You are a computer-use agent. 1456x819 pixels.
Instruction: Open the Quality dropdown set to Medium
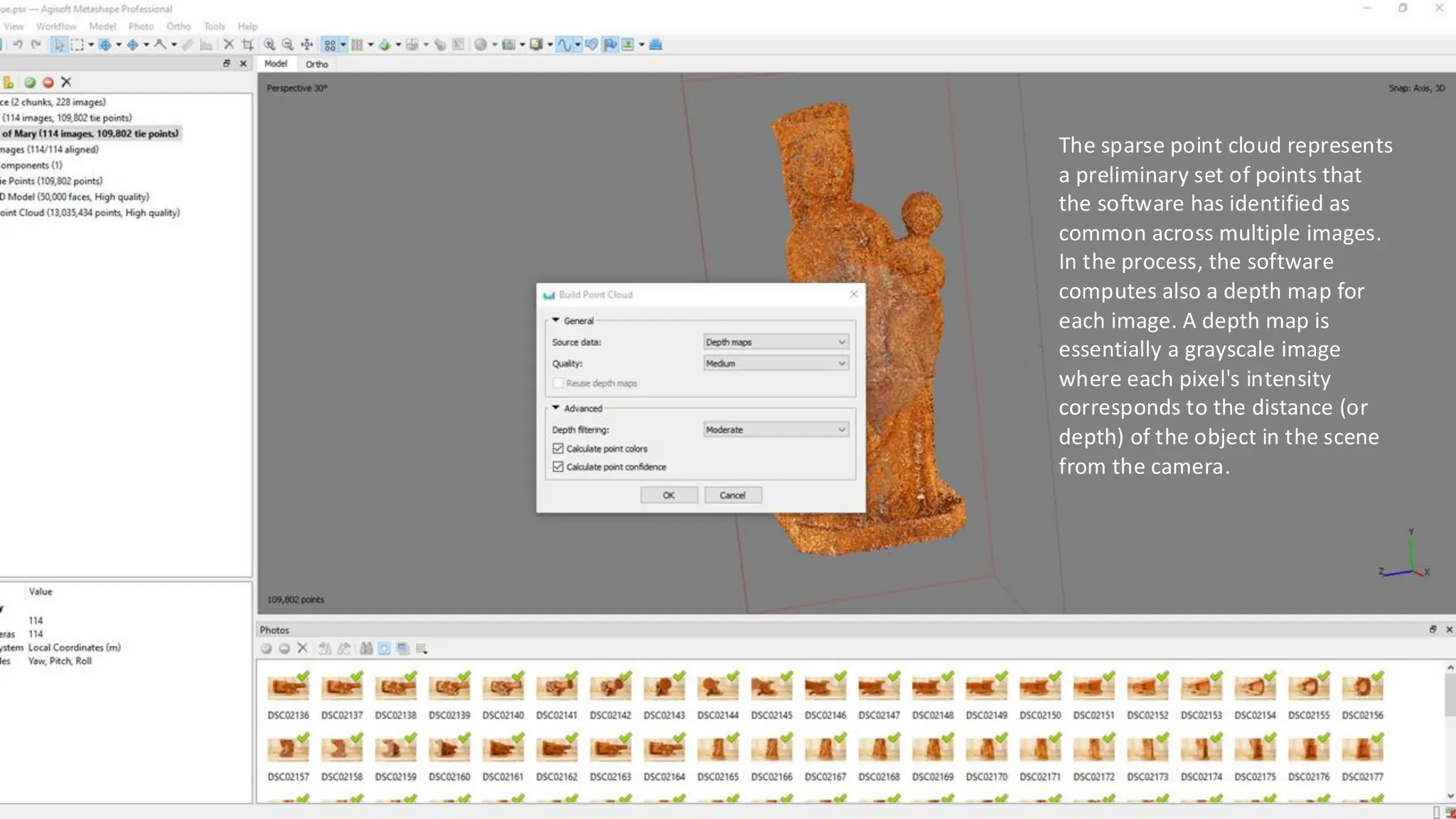pos(776,363)
